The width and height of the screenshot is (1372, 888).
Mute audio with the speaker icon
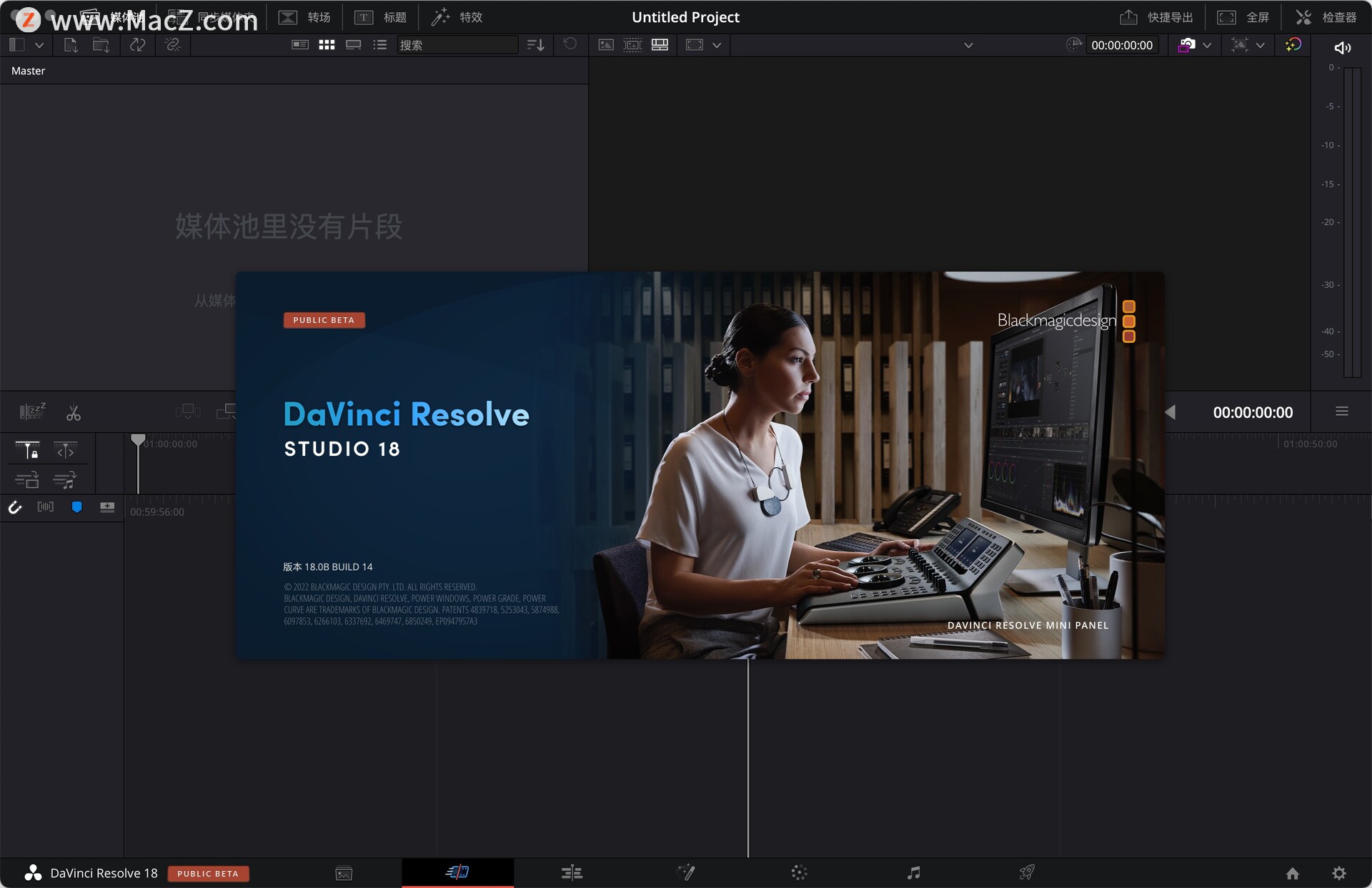[x=1342, y=47]
